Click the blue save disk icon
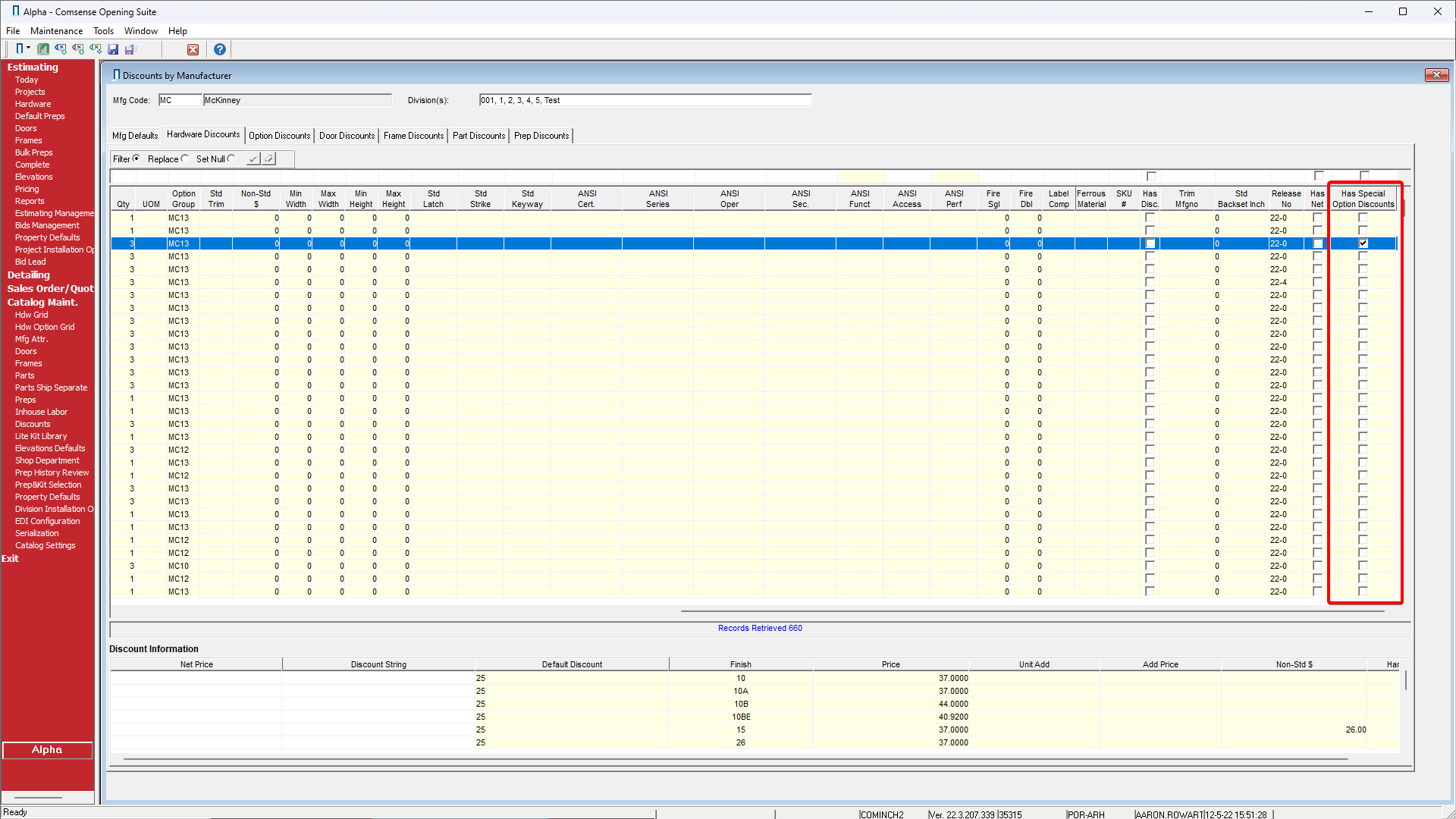The width and height of the screenshot is (1456, 819). point(113,49)
